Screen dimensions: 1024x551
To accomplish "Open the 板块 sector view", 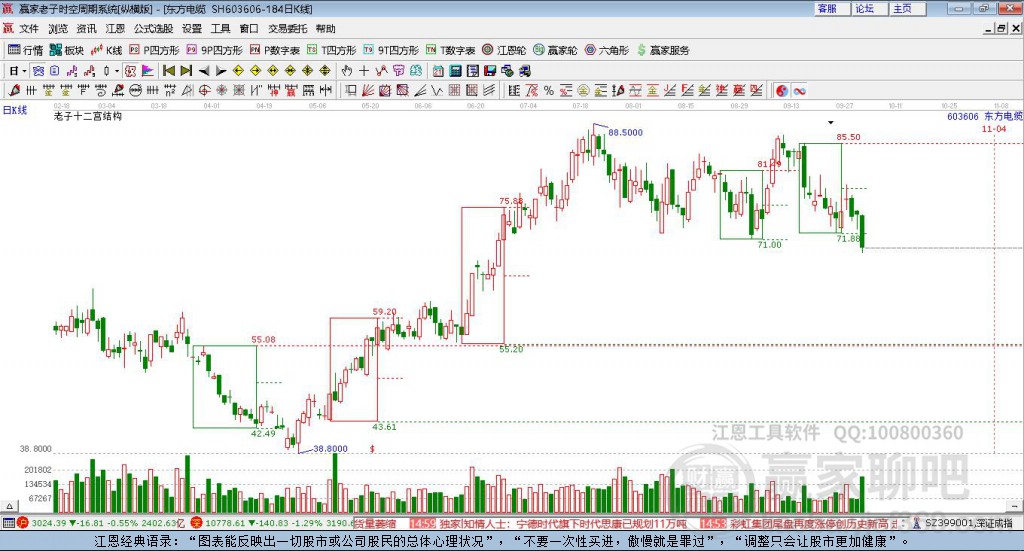I will [x=67, y=50].
